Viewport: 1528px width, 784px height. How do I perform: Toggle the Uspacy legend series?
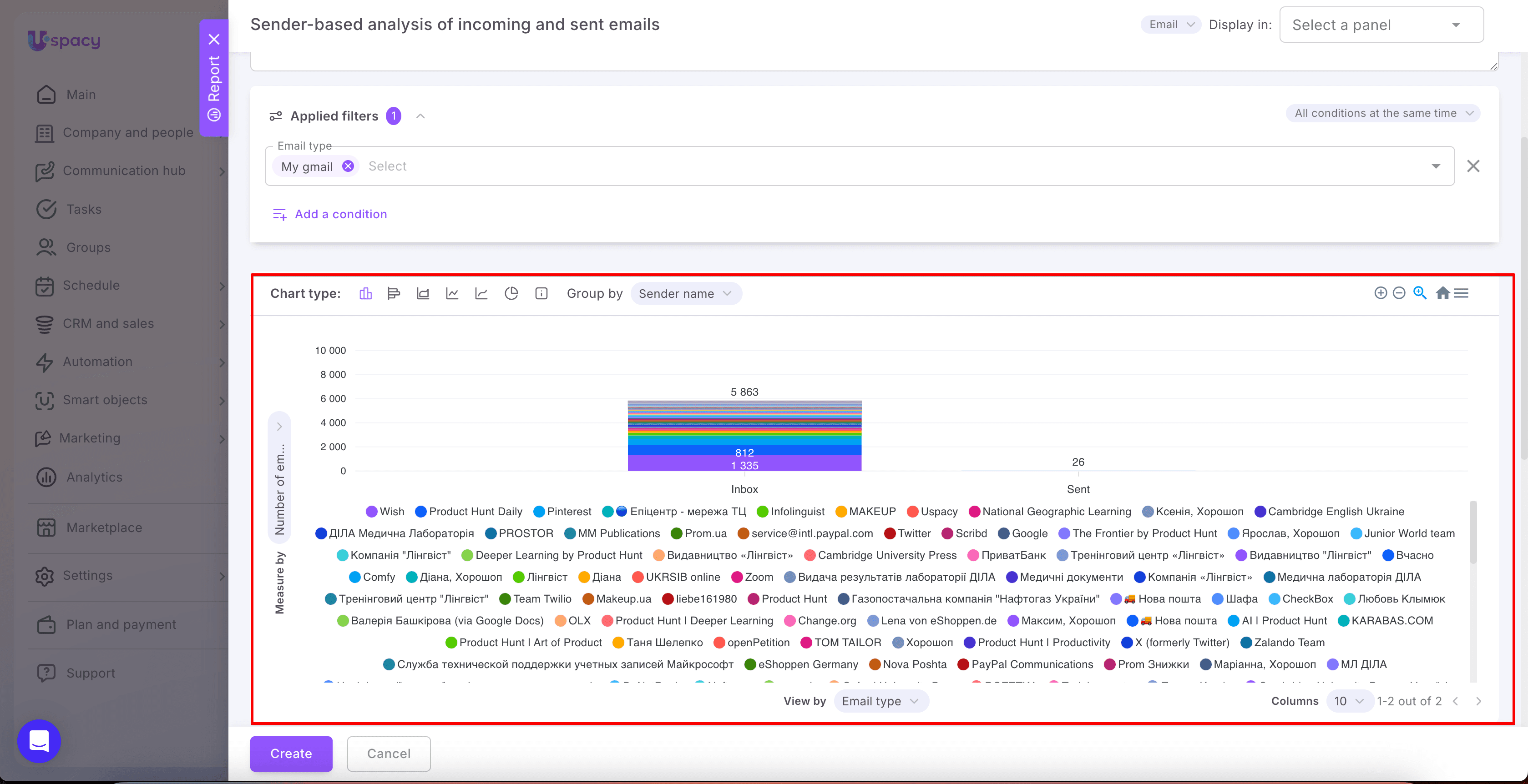point(932,512)
